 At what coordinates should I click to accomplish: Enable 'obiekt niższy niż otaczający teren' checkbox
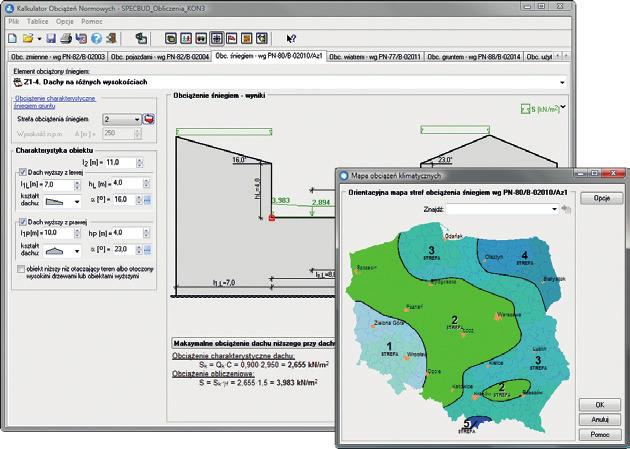point(21,269)
